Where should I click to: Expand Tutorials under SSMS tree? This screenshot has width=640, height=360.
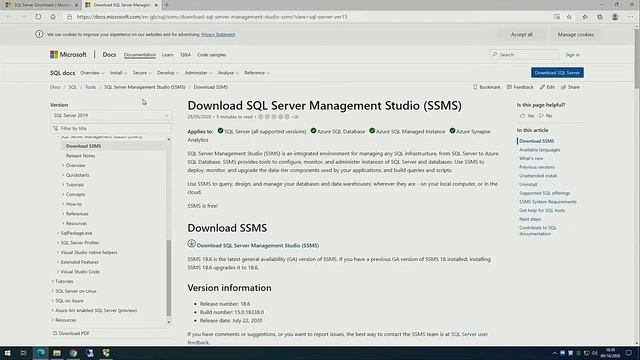(63, 185)
